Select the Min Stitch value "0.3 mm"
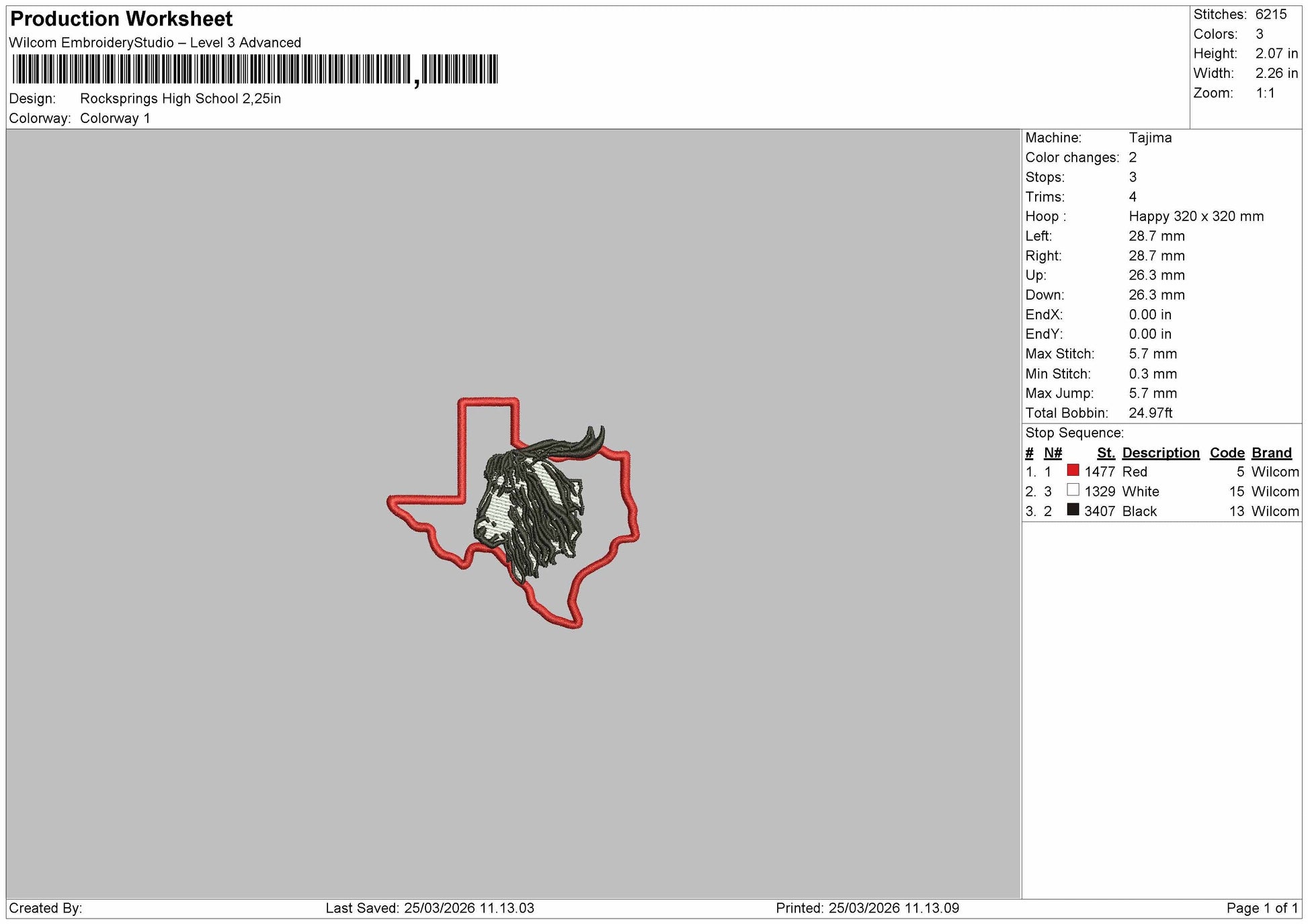This screenshot has width=1308, height=924. (1153, 374)
